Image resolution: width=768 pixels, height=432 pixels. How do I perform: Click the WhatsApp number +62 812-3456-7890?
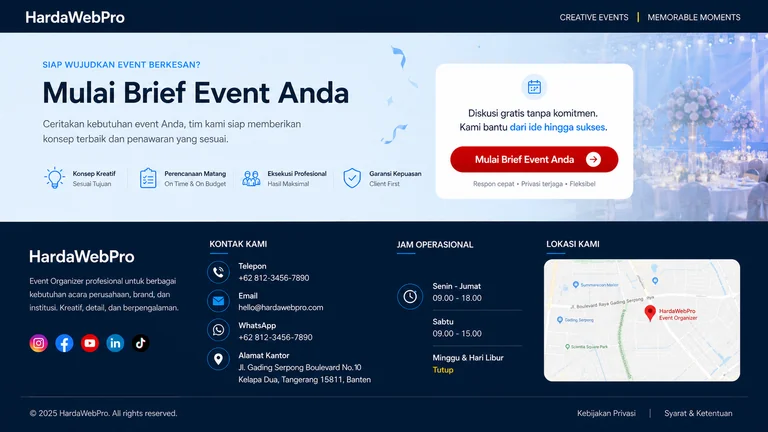[x=275, y=337]
